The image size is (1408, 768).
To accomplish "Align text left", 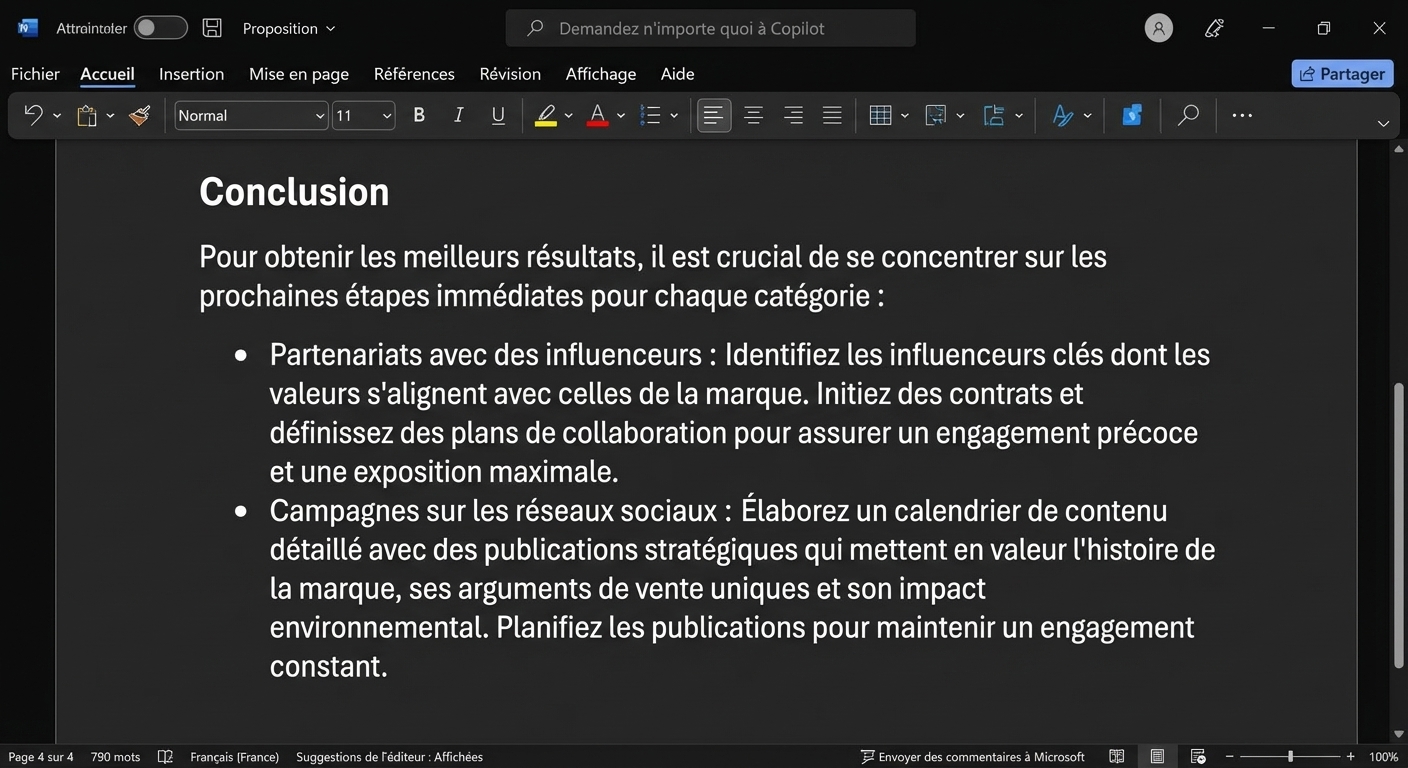I will pos(713,116).
